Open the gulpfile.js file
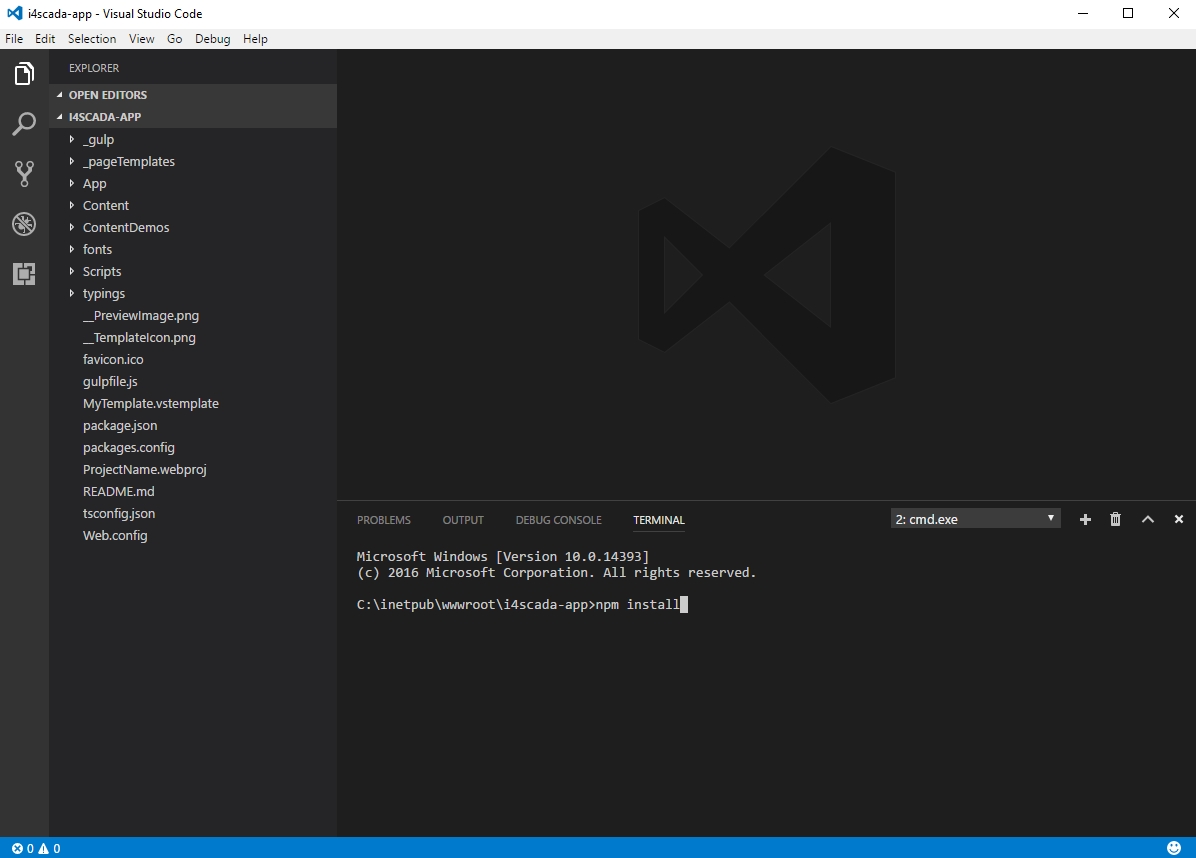The height and width of the screenshot is (858, 1196). tap(110, 381)
